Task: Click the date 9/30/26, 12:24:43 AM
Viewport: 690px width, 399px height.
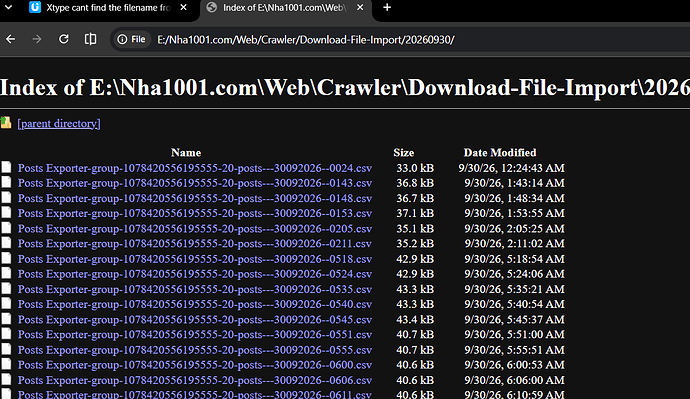Action: pos(511,168)
